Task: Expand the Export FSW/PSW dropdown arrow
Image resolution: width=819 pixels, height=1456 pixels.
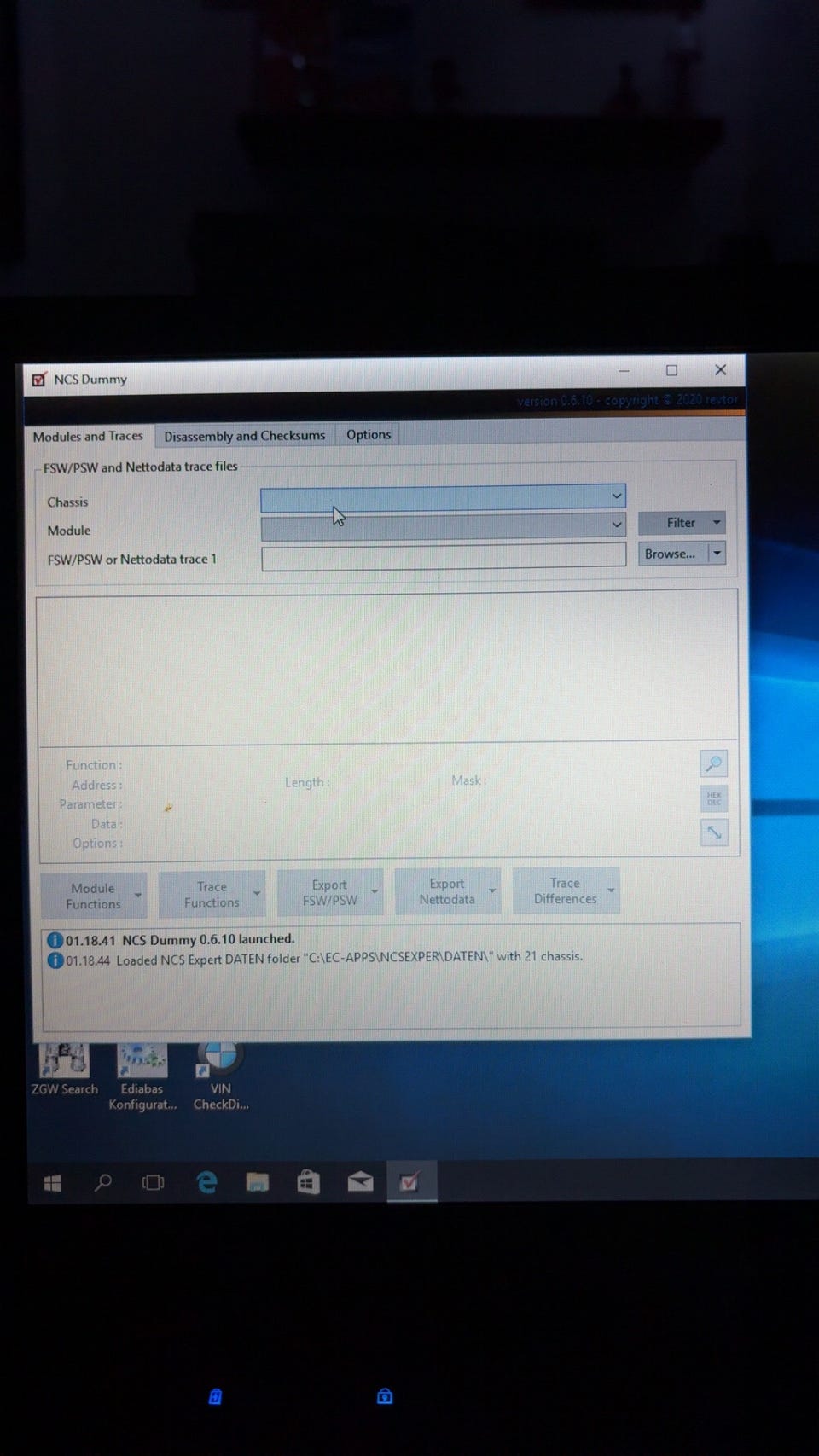Action: [x=375, y=891]
